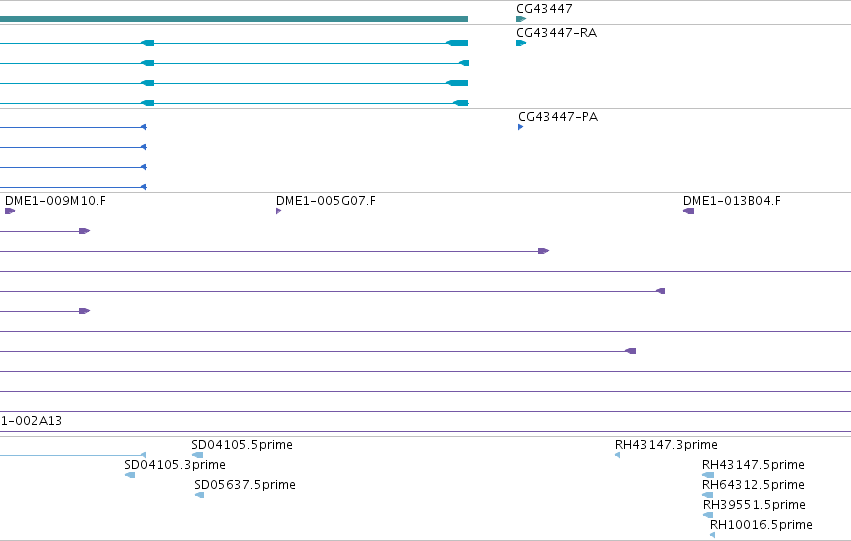The width and height of the screenshot is (851, 541).
Task: Click the small triangle glyph under RH10016.5prime
Action: (x=713, y=535)
